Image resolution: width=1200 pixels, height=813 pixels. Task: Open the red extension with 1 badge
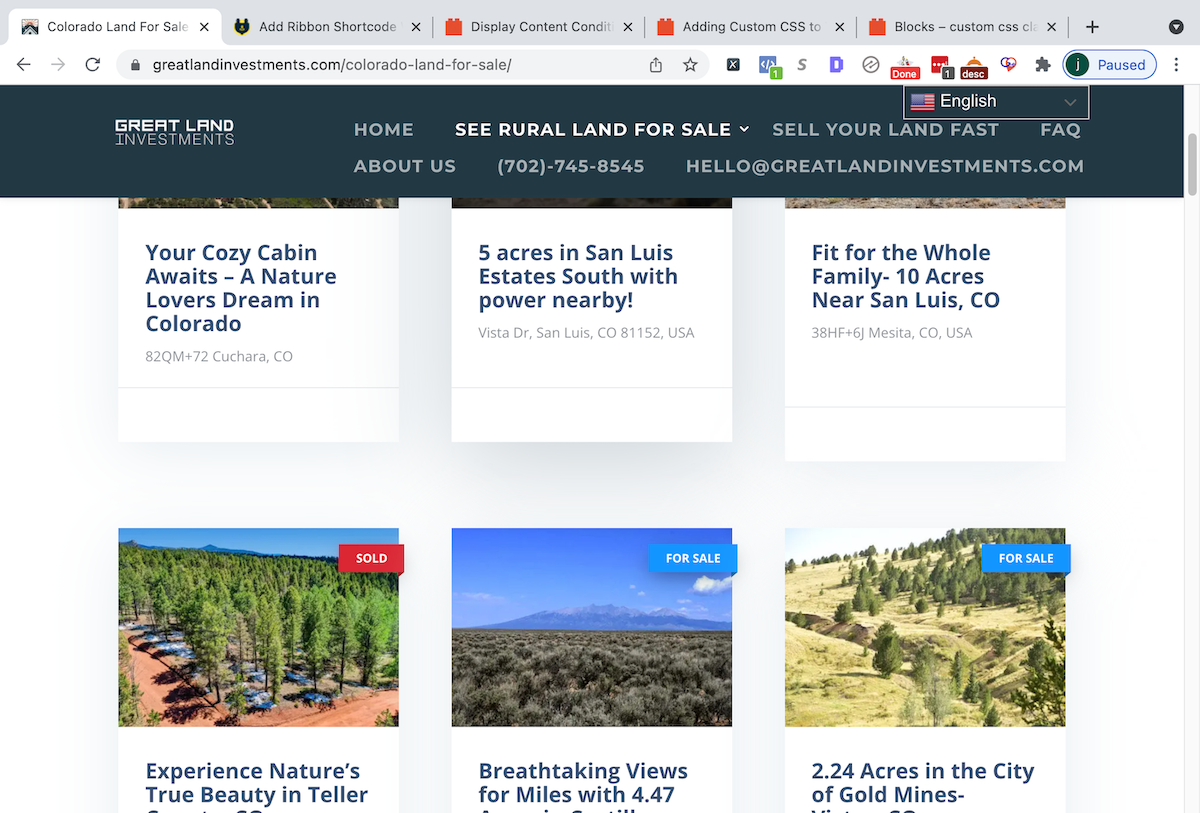point(941,67)
